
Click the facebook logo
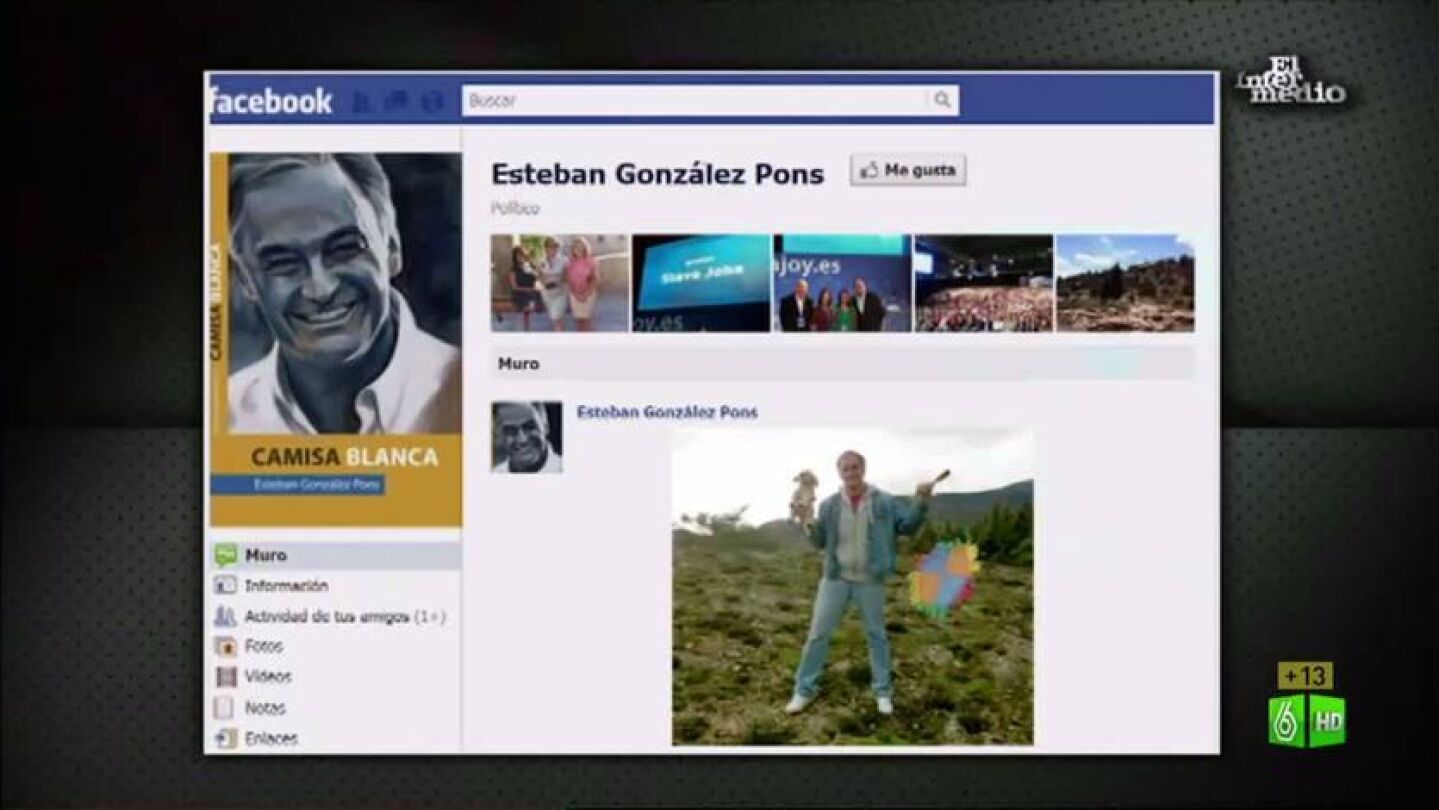270,101
